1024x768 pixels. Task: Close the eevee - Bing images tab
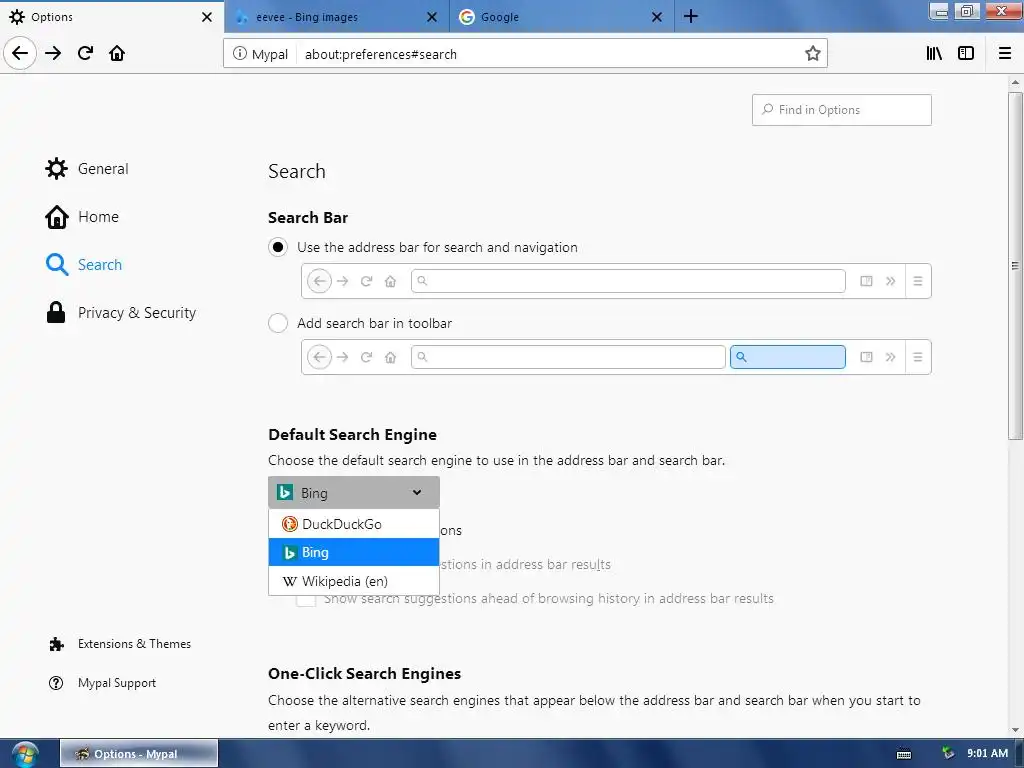tap(432, 17)
